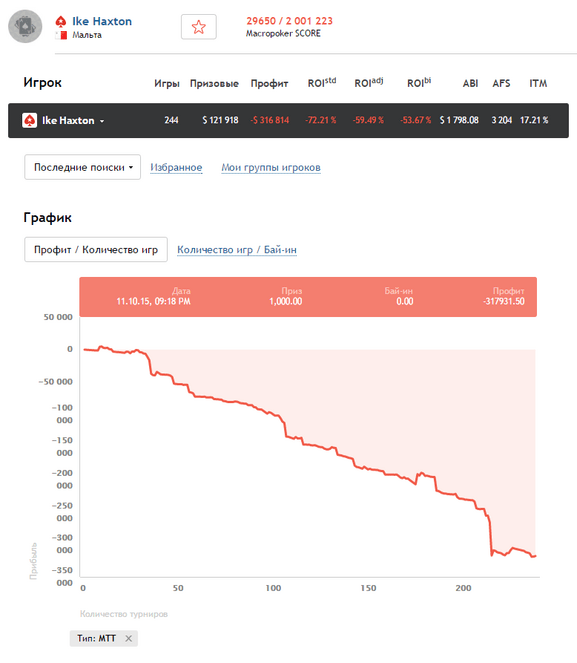Open Мои группы игроков link

click(x=271, y=167)
